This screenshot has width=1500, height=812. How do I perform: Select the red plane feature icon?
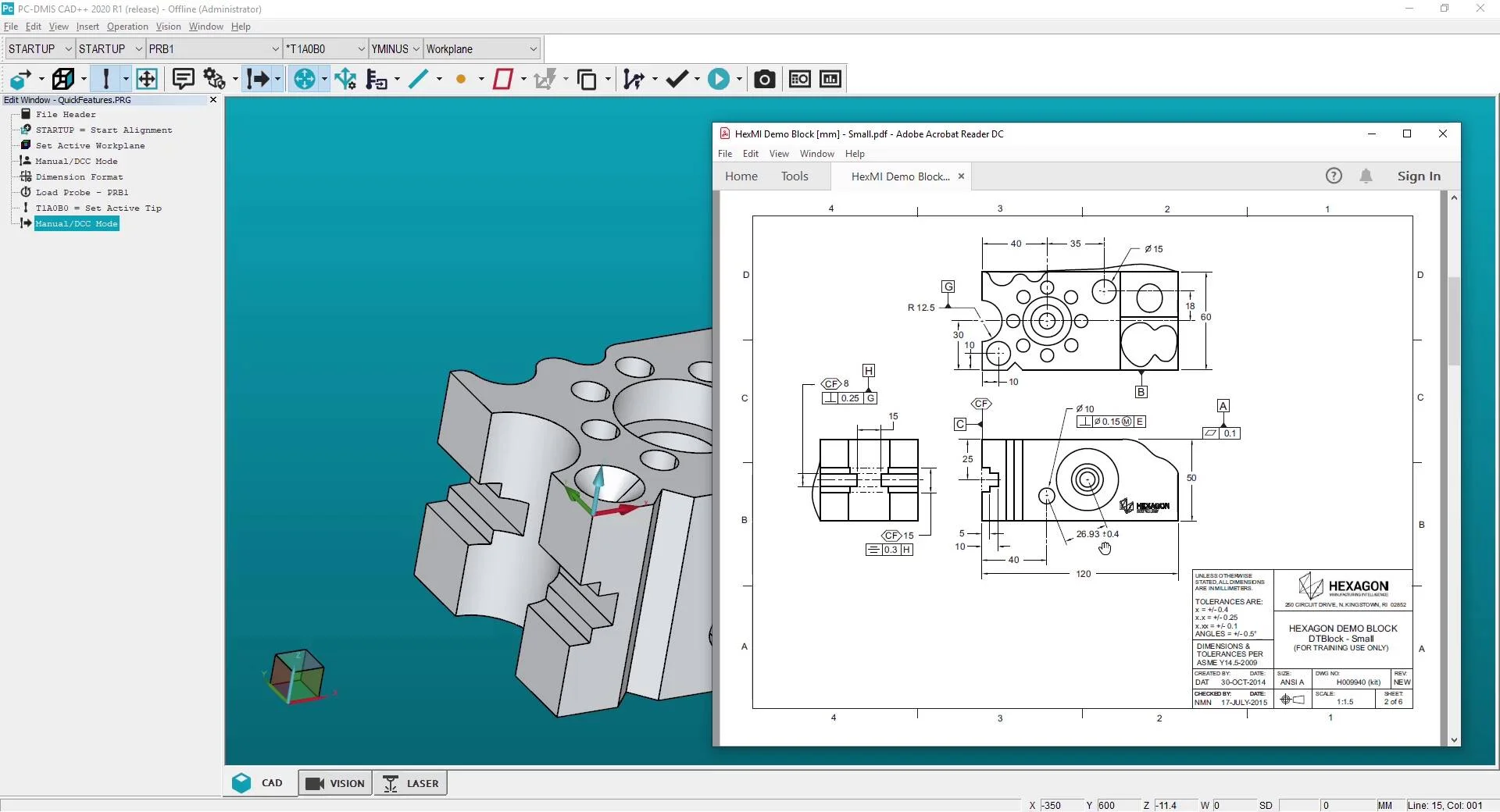pos(502,79)
